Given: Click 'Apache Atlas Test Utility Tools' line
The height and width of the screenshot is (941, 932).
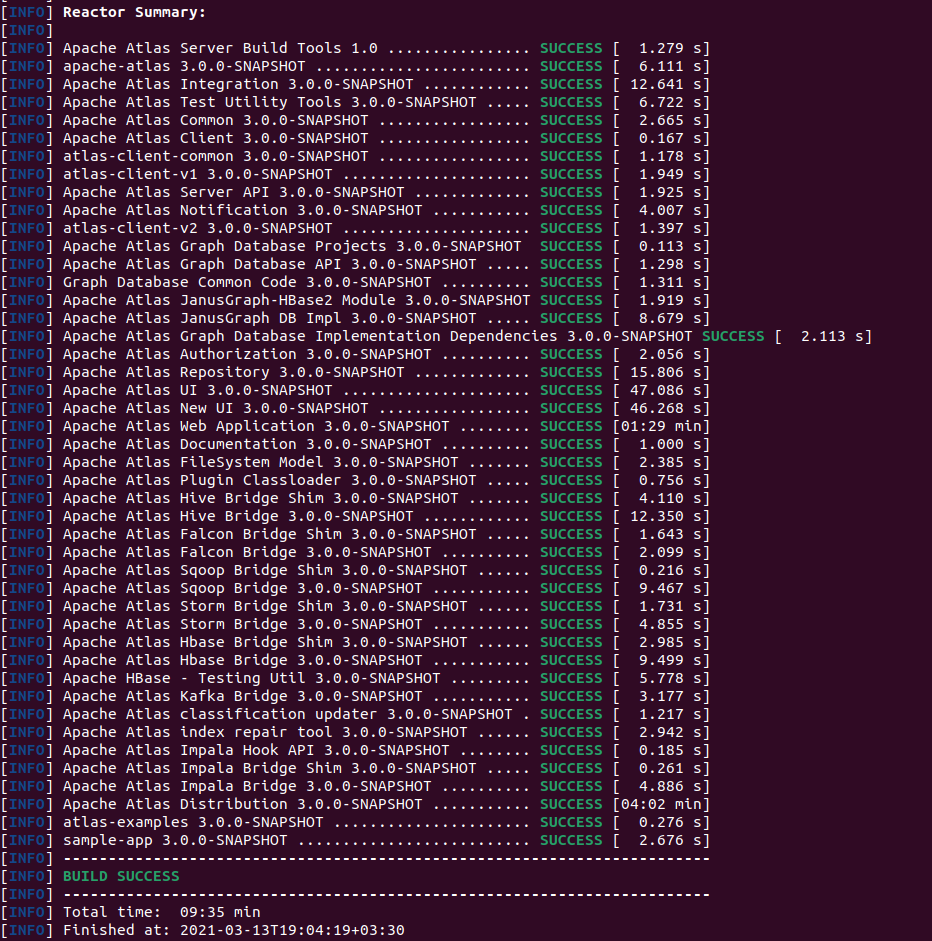Looking at the screenshot, I should point(269,102).
